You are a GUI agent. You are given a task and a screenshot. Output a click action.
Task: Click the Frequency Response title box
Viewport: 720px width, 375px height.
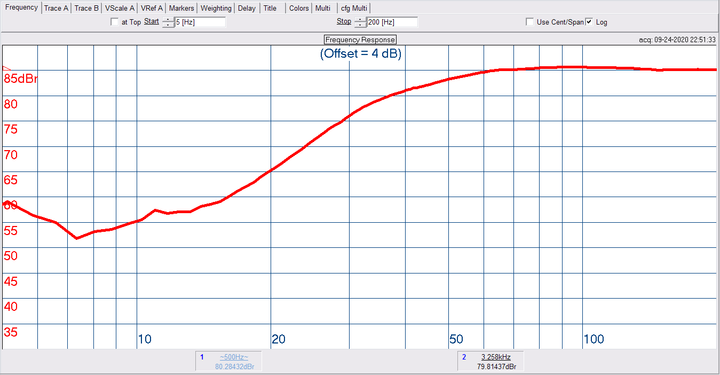pos(360,40)
